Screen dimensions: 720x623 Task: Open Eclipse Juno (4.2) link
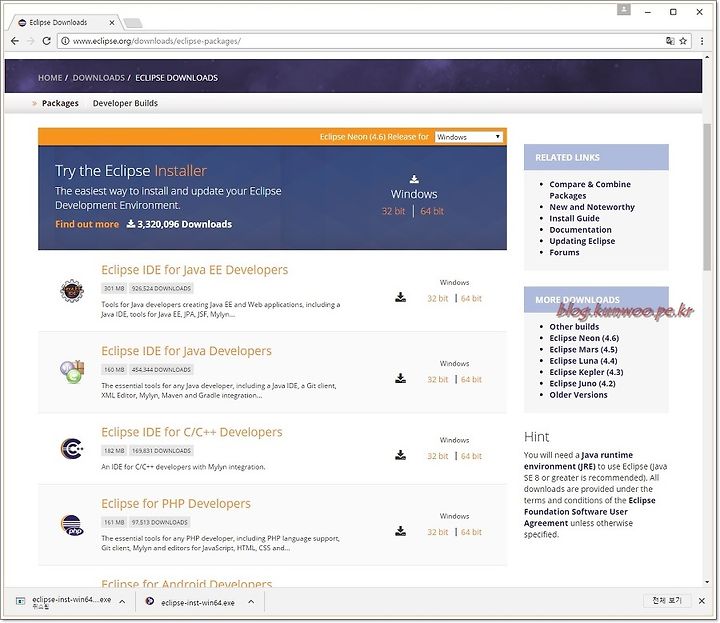(x=582, y=384)
